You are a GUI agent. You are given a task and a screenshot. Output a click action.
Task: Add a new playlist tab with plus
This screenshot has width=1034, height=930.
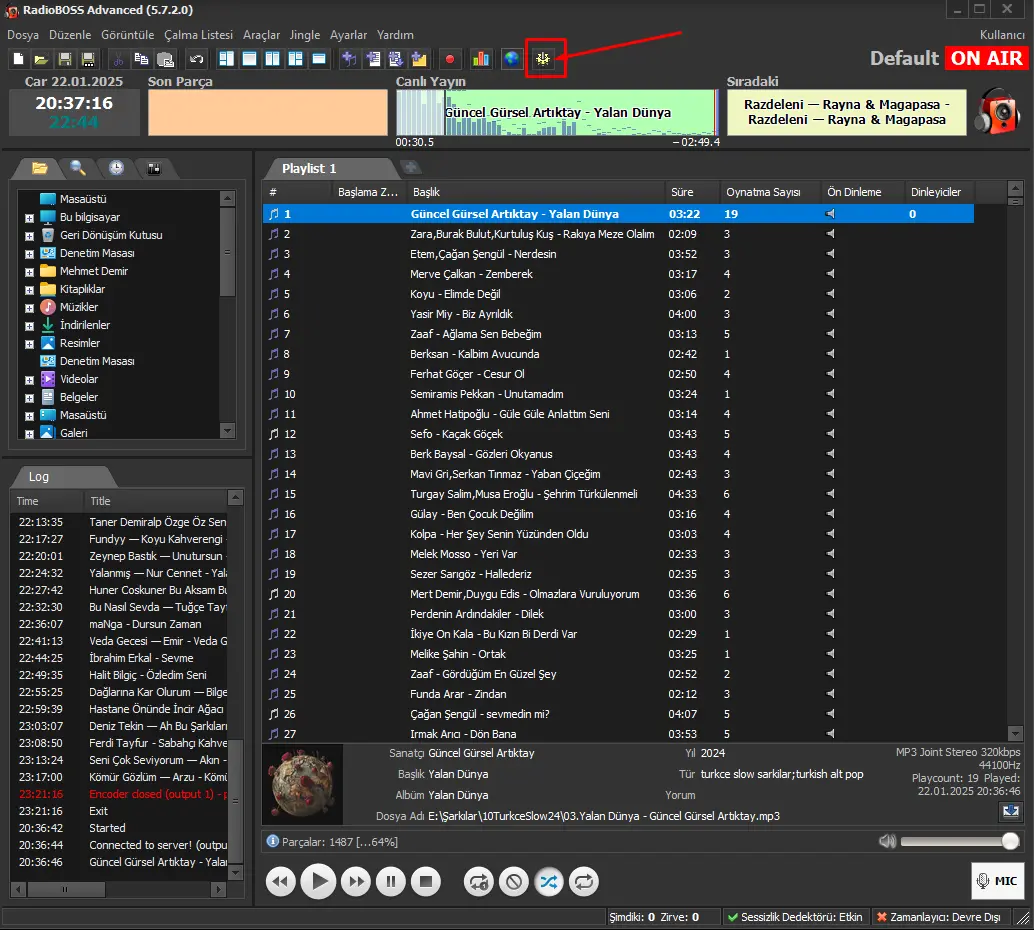pos(410,167)
